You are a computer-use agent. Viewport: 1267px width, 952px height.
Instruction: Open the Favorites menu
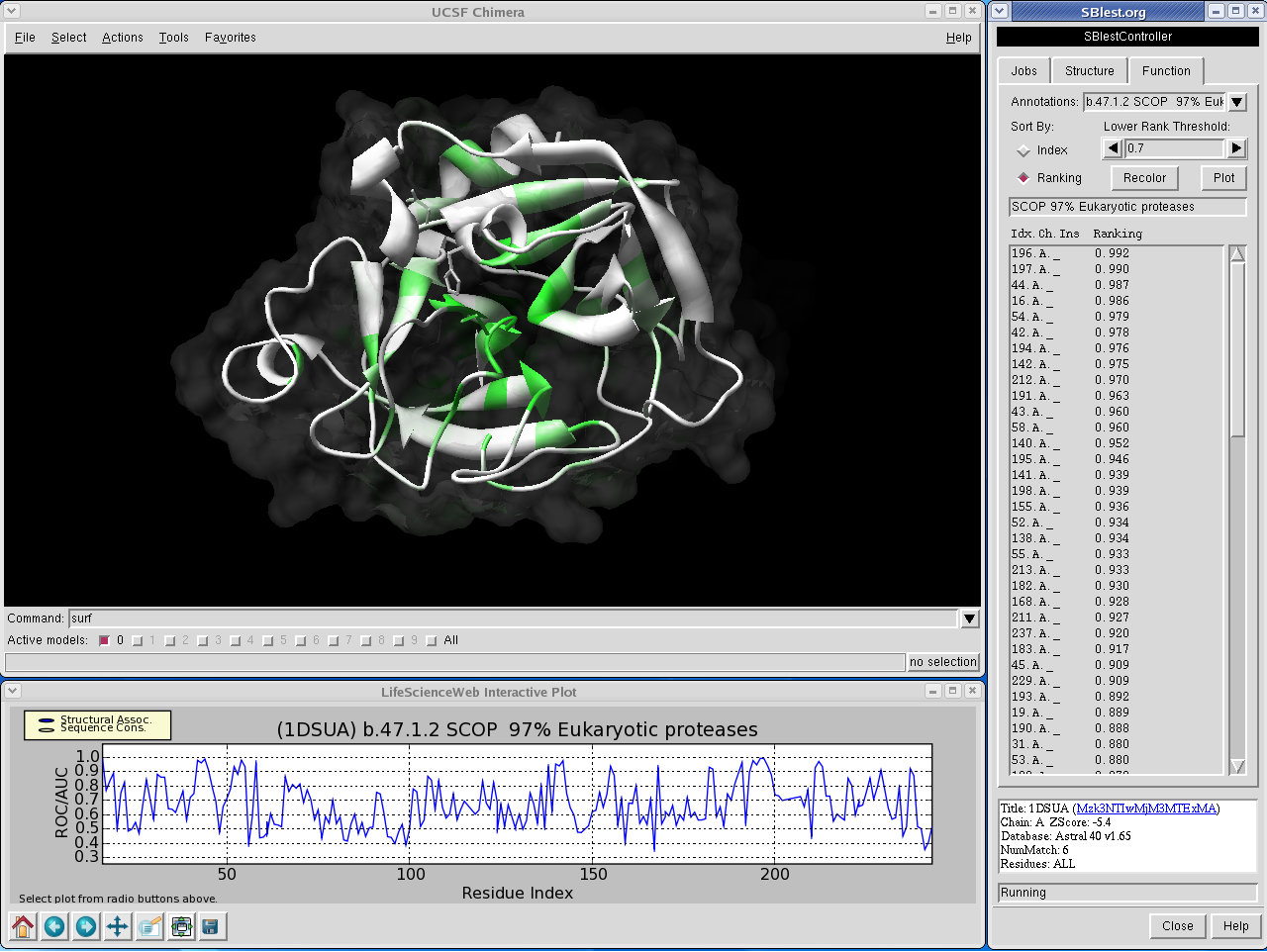(x=231, y=38)
